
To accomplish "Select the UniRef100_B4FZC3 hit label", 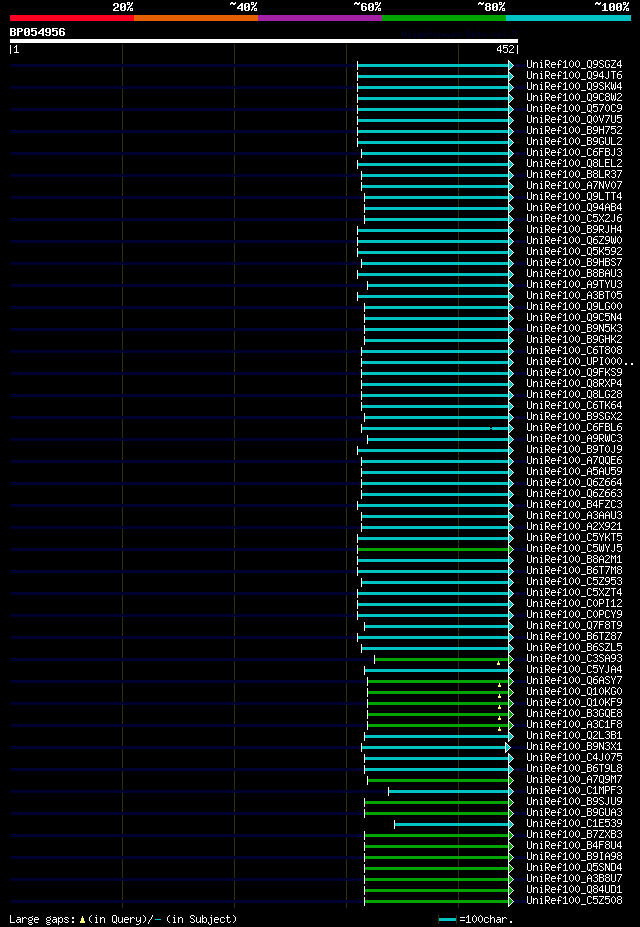I will coord(574,504).
